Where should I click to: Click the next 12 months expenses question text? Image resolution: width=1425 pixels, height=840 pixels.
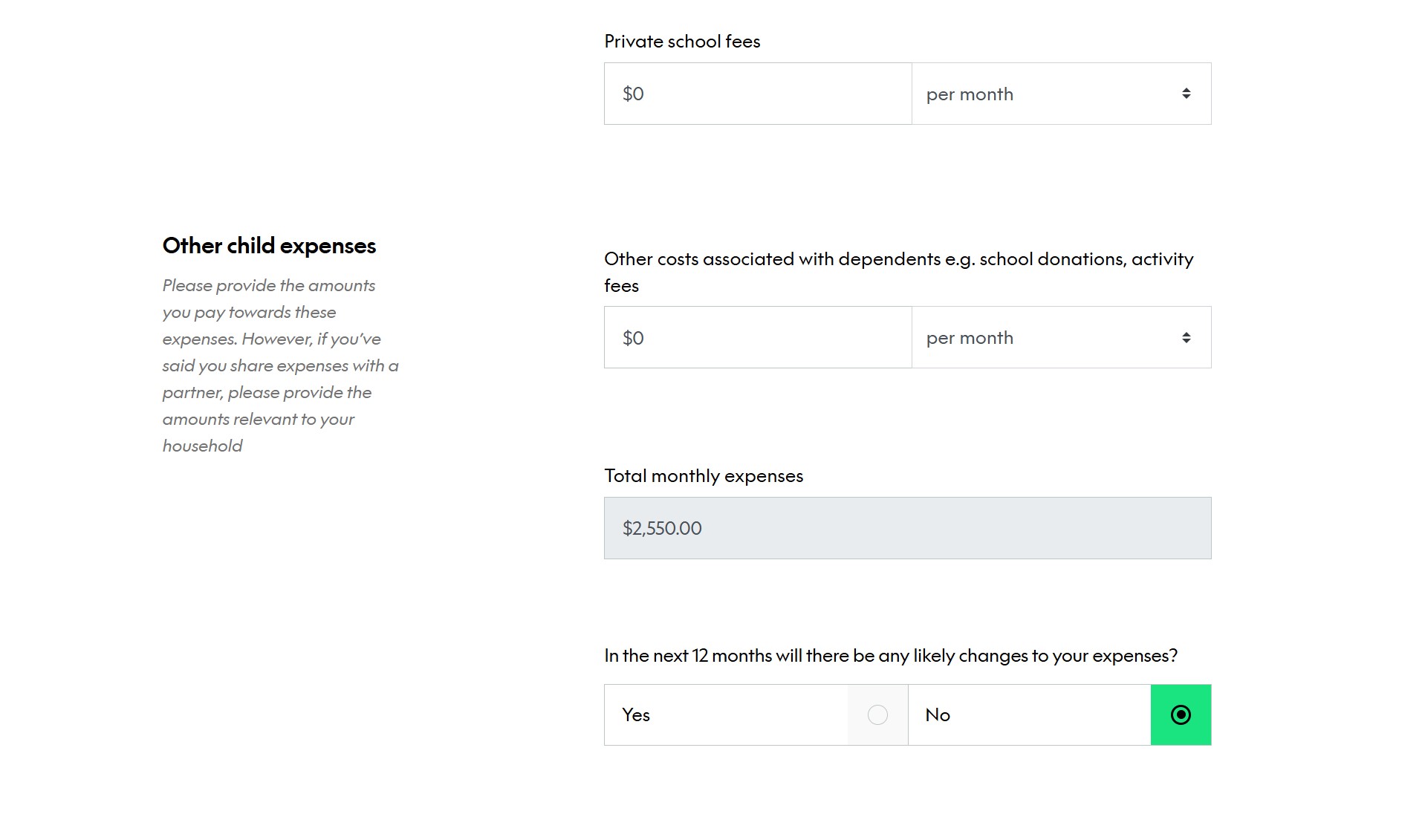(x=891, y=656)
